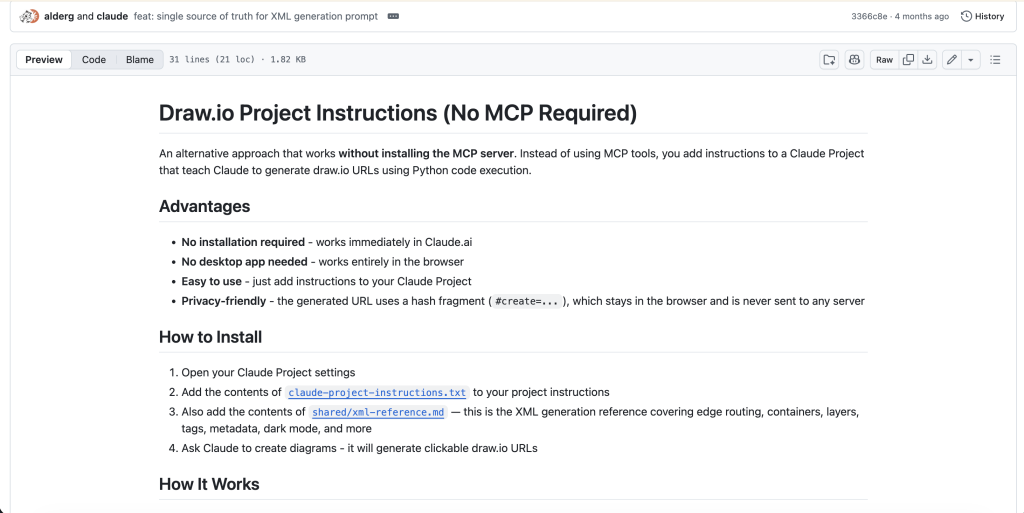The height and width of the screenshot is (513, 1024).
Task: Open the outline list icon
Action: (995, 59)
